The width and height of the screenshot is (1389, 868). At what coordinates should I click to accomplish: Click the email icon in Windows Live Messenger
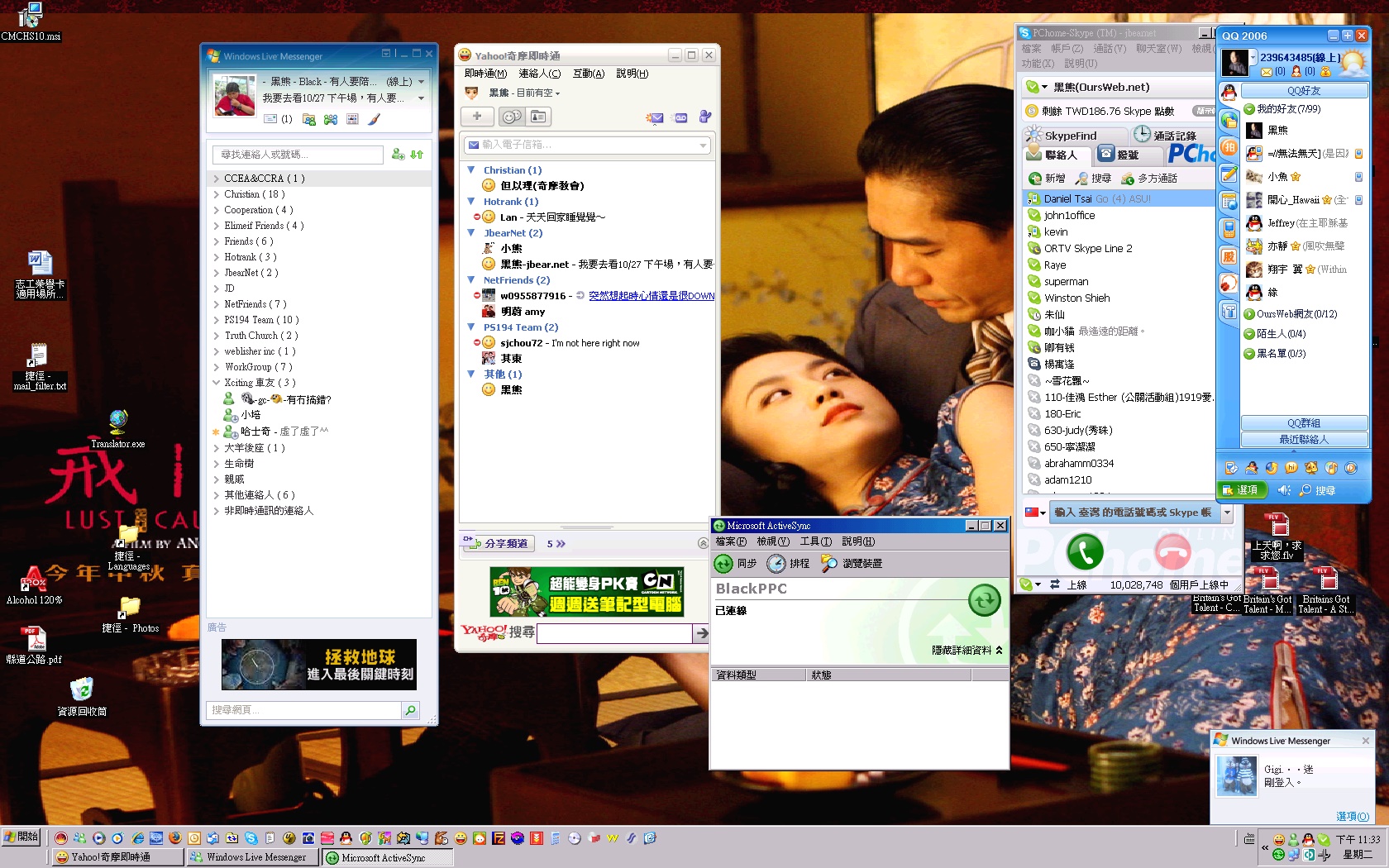point(270,119)
